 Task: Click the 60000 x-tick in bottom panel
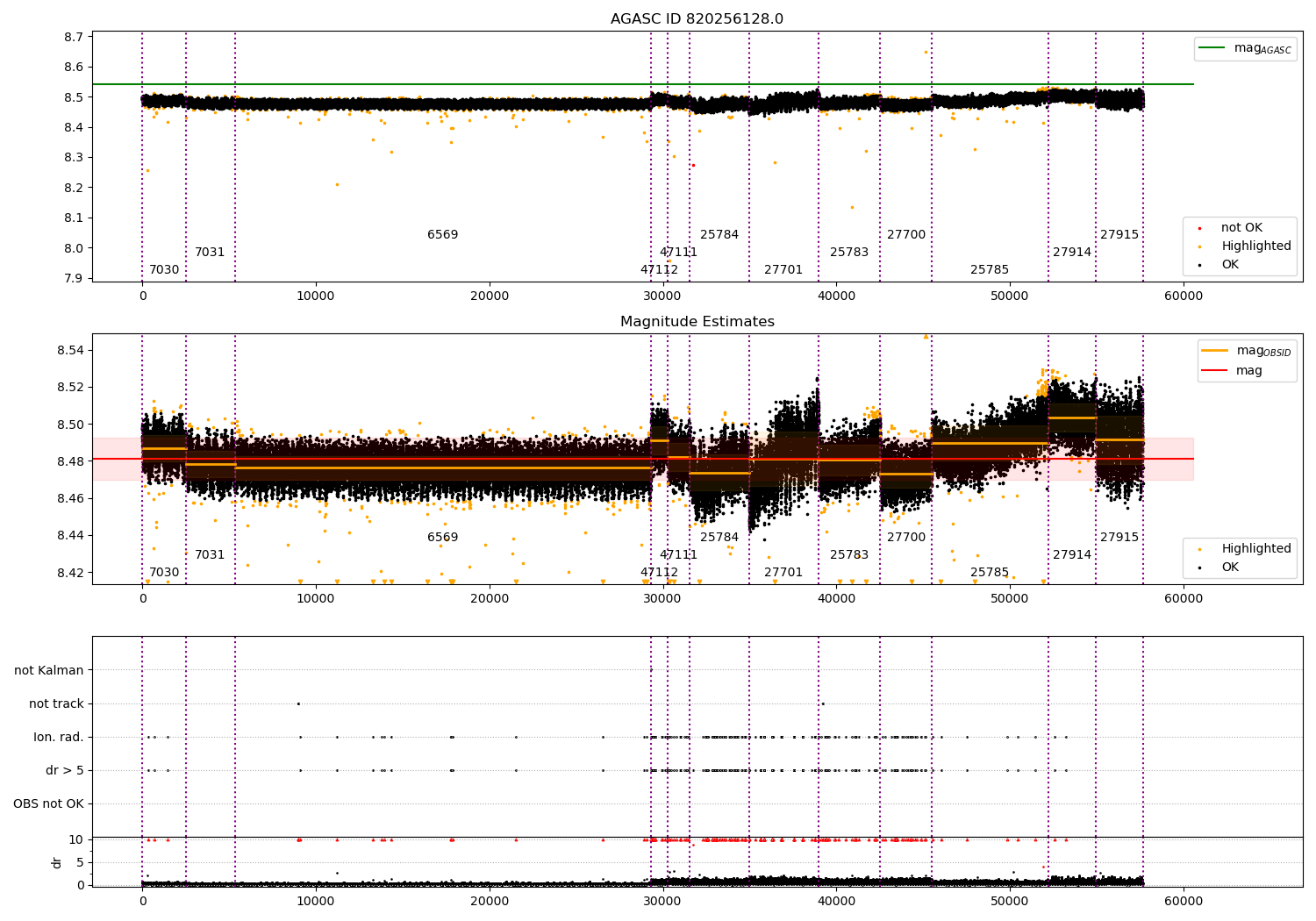(x=1183, y=901)
